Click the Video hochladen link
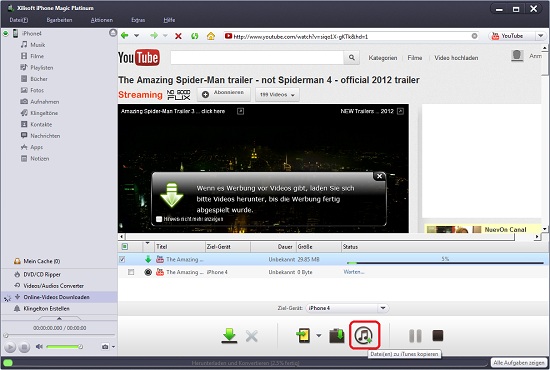This screenshot has width=550, height=370. [x=456, y=58]
